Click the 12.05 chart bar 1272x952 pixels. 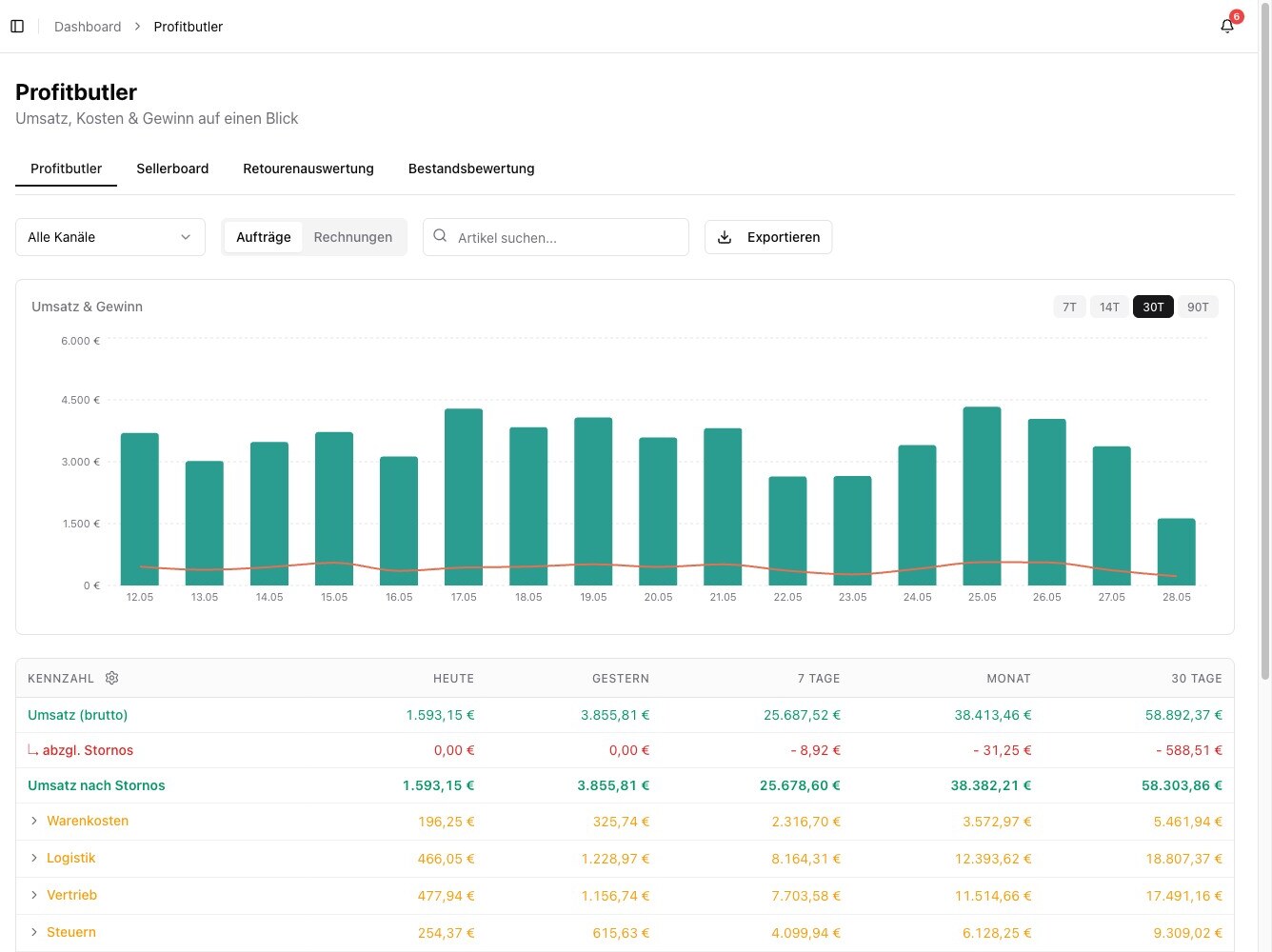140,509
